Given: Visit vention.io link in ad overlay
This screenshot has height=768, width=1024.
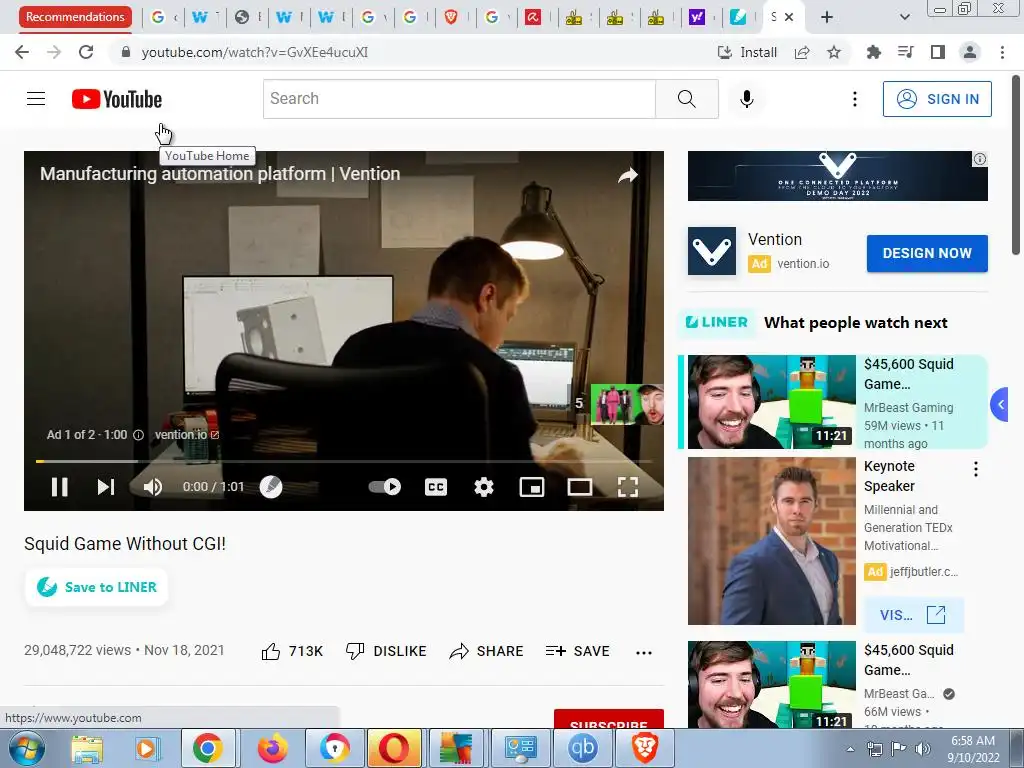Looking at the screenshot, I should tap(187, 434).
